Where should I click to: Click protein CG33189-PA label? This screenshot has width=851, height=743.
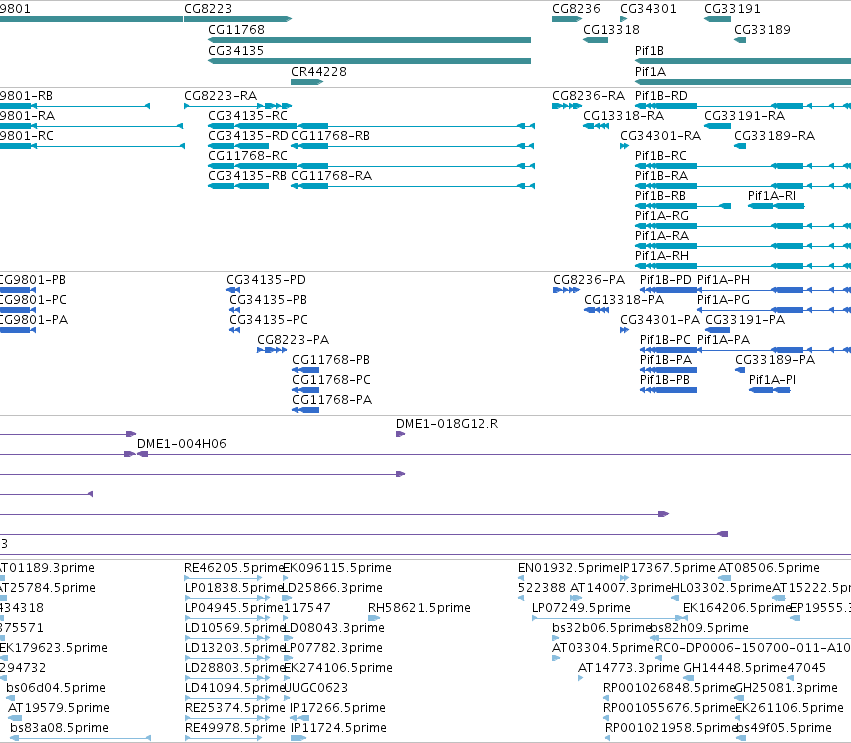(x=775, y=360)
